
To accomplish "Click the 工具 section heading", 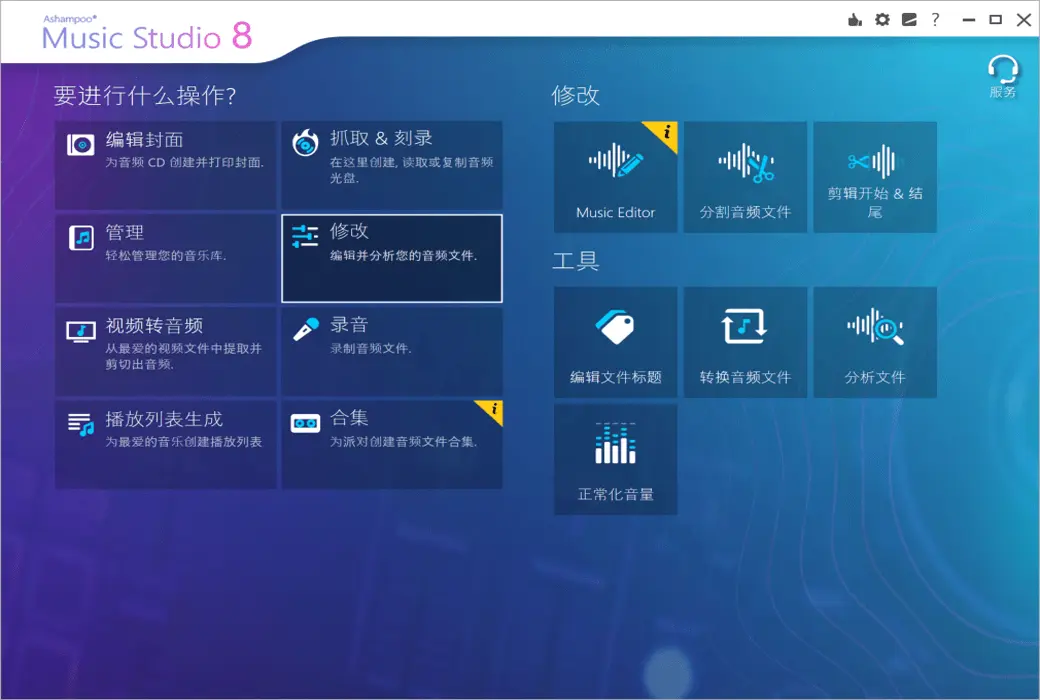I will tap(576, 261).
